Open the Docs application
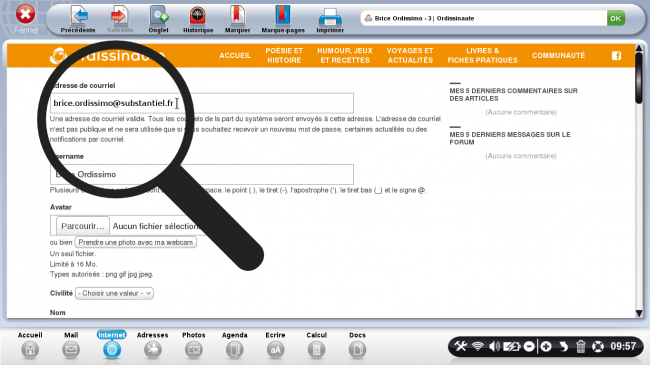The height and width of the screenshot is (365, 650). [357, 345]
